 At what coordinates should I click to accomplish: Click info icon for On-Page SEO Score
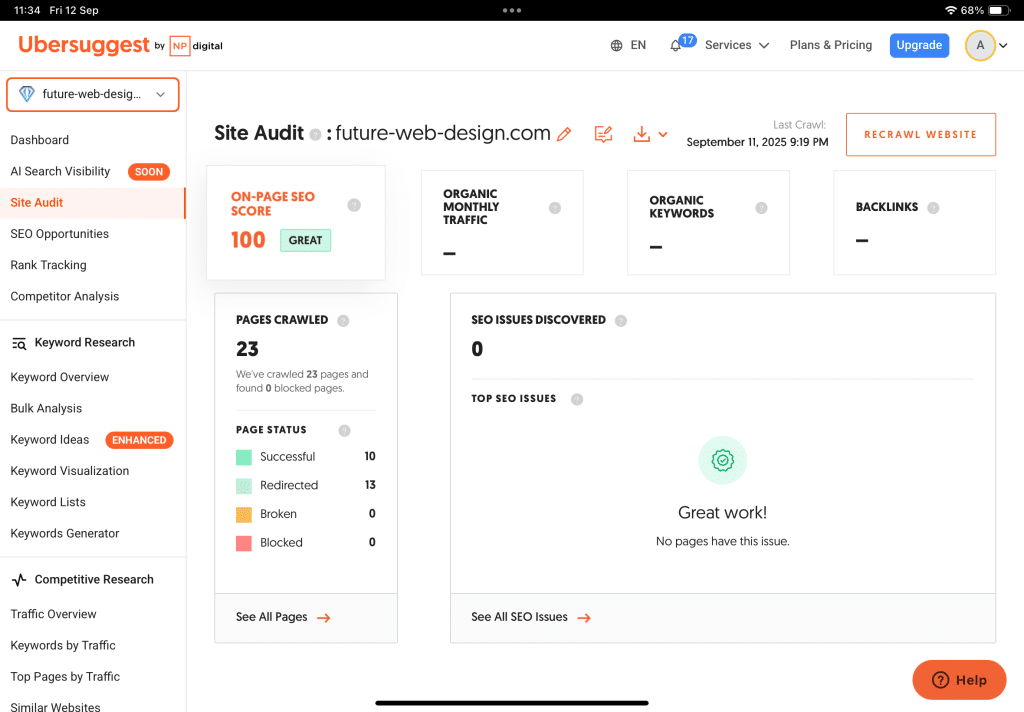click(x=354, y=205)
